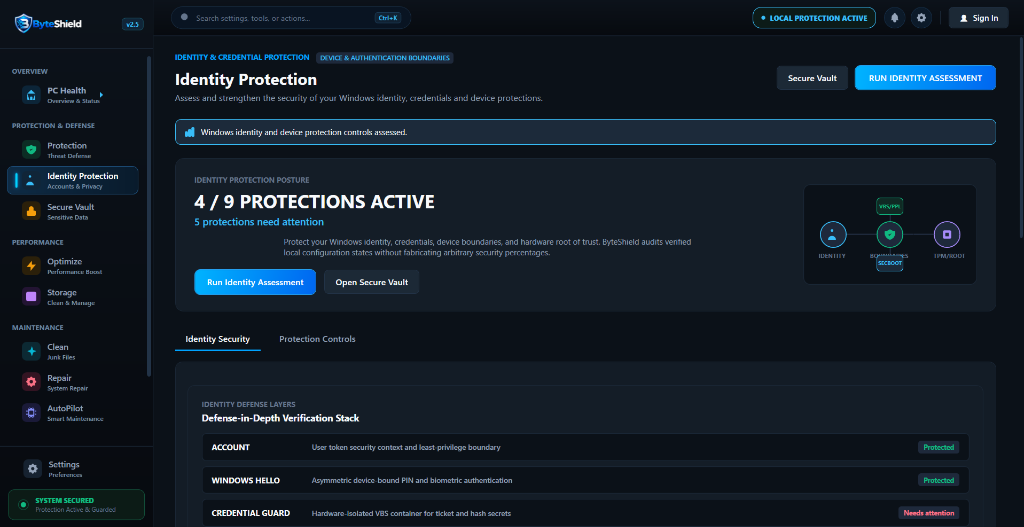Open PC Health house icon

(x=31, y=95)
